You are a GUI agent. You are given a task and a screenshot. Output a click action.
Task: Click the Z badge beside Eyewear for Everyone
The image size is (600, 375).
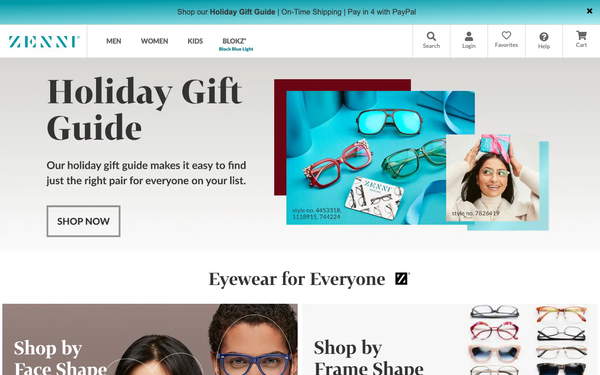coord(402,279)
